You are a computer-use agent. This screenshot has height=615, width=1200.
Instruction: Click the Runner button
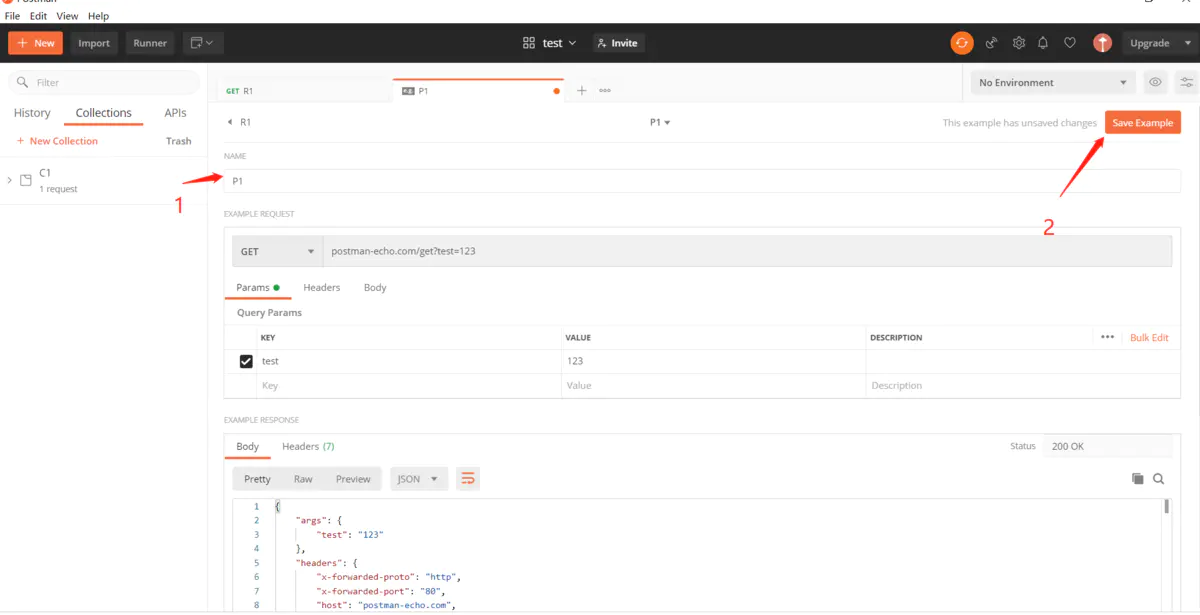click(x=150, y=43)
